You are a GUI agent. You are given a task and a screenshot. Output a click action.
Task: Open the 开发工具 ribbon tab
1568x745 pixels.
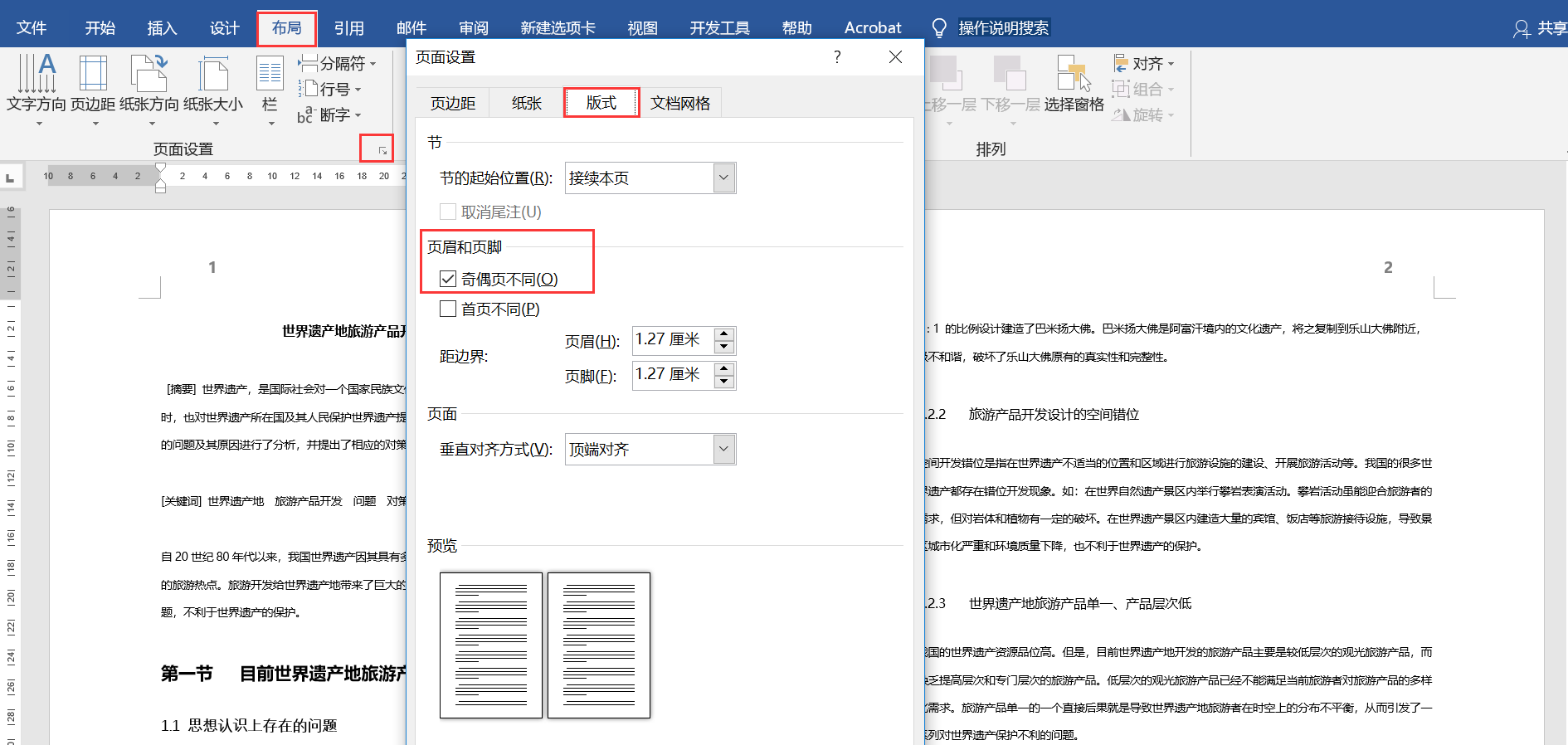pos(720,27)
